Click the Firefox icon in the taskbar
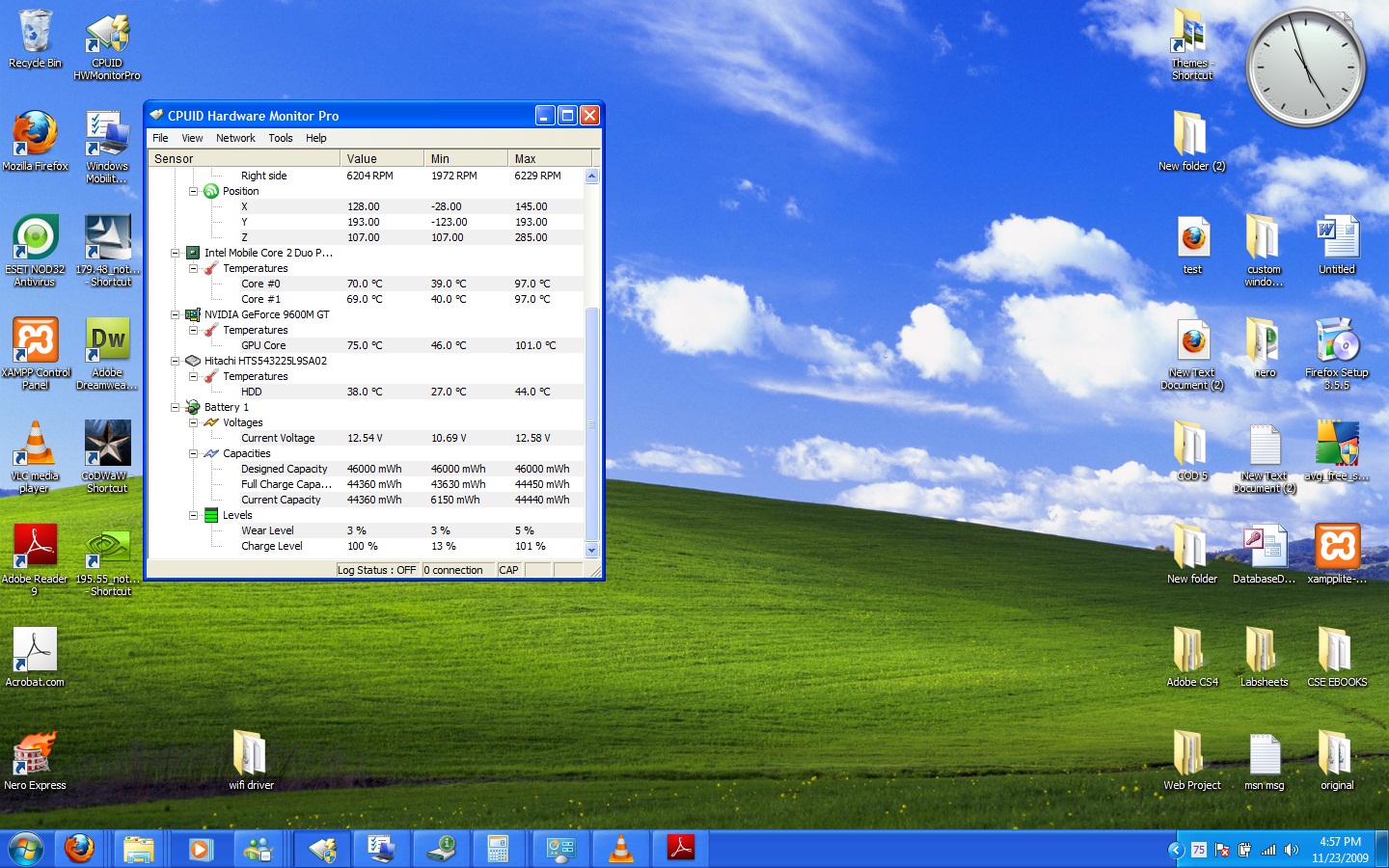1389x868 pixels. 79,849
